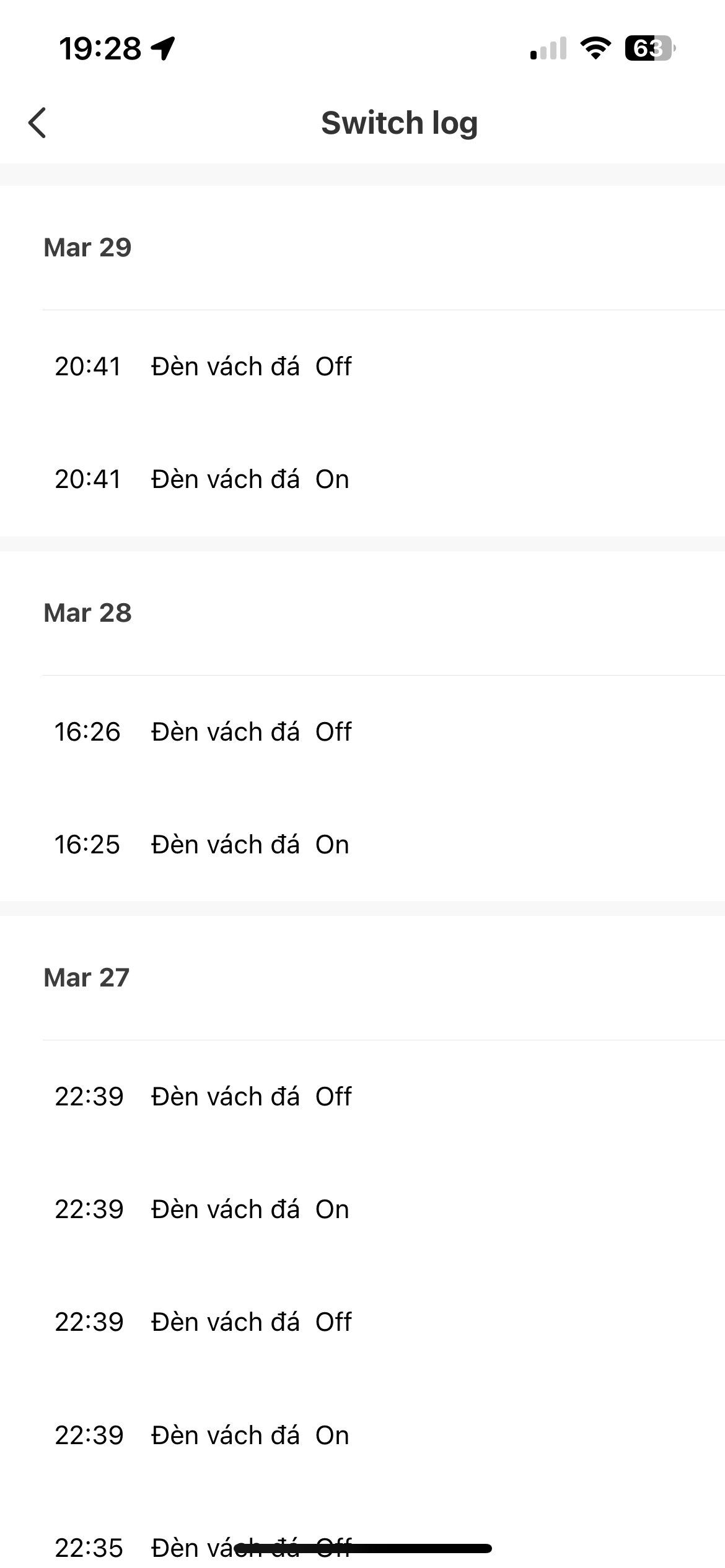The height and width of the screenshot is (1568, 725).
Task: Select the Mar 29 date header
Action: tap(87, 247)
